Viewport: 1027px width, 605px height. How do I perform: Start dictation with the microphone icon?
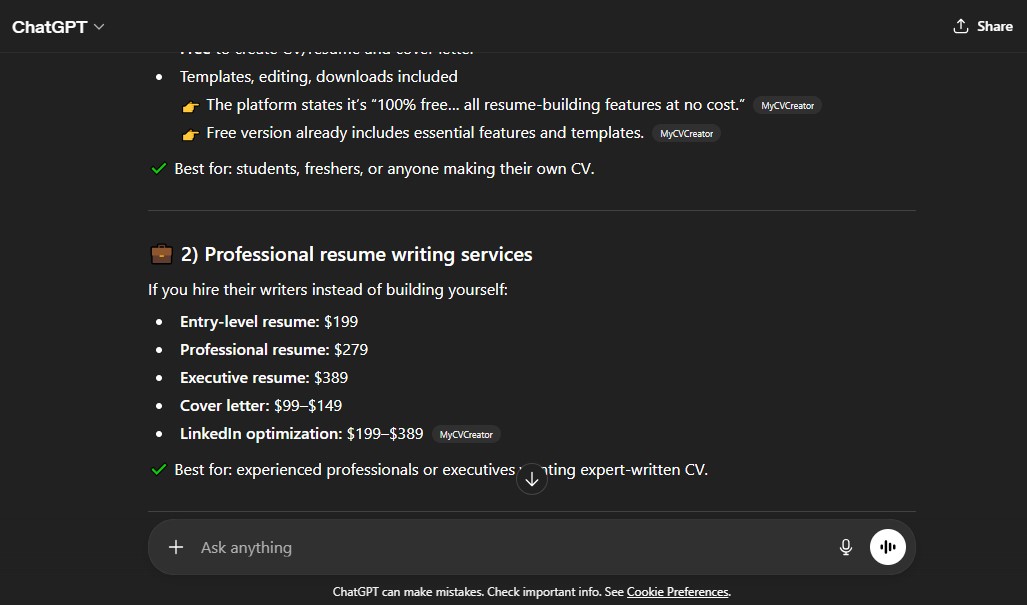(x=846, y=547)
